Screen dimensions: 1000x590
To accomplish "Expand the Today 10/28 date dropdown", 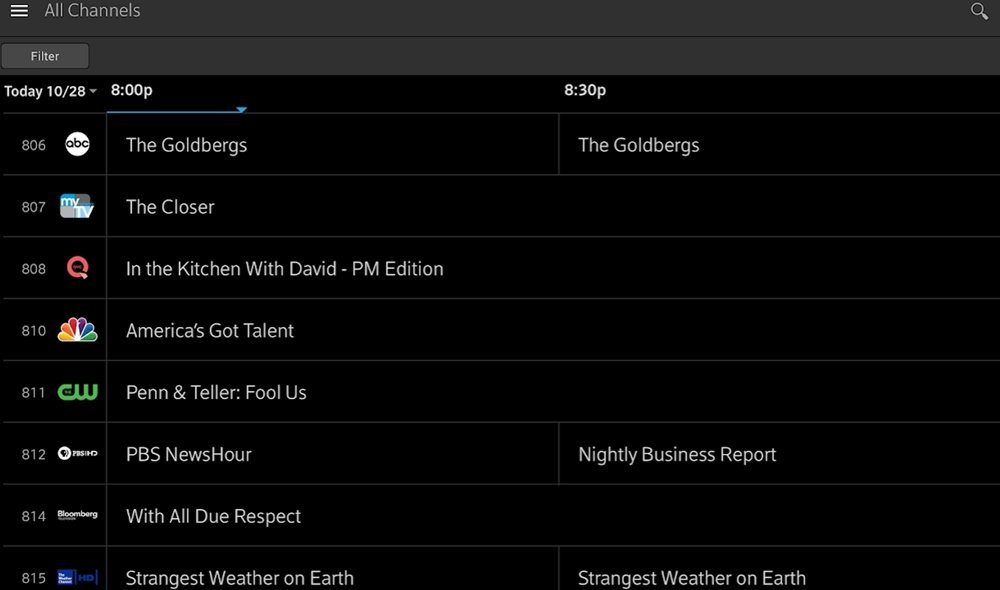I will click(50, 91).
